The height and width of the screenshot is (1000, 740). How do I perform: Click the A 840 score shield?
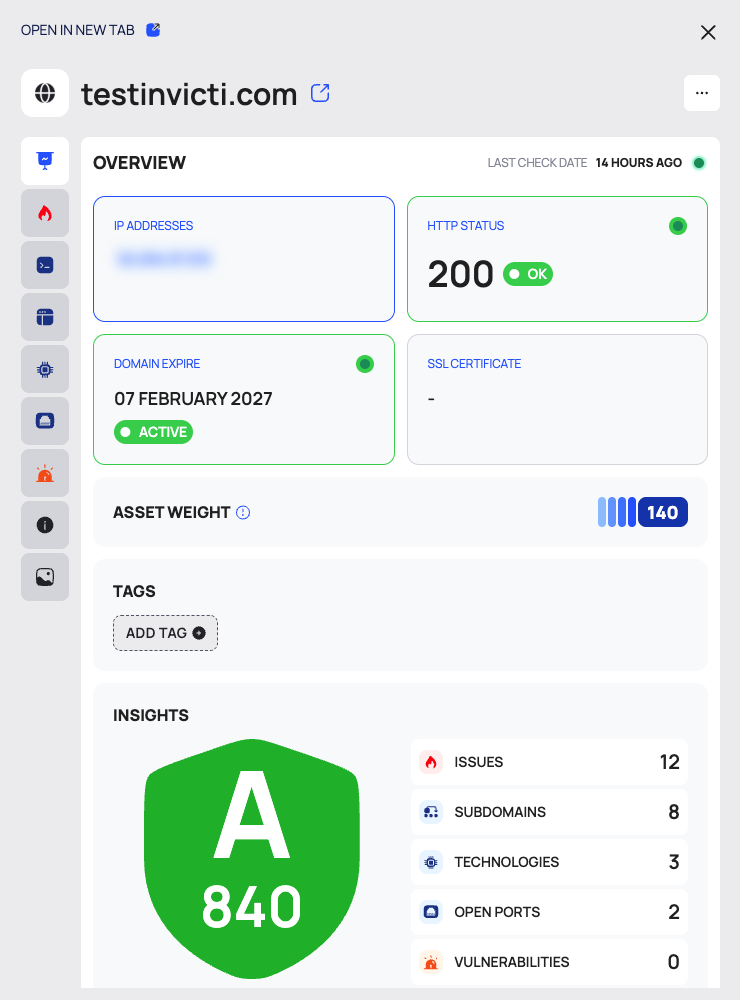(251, 858)
